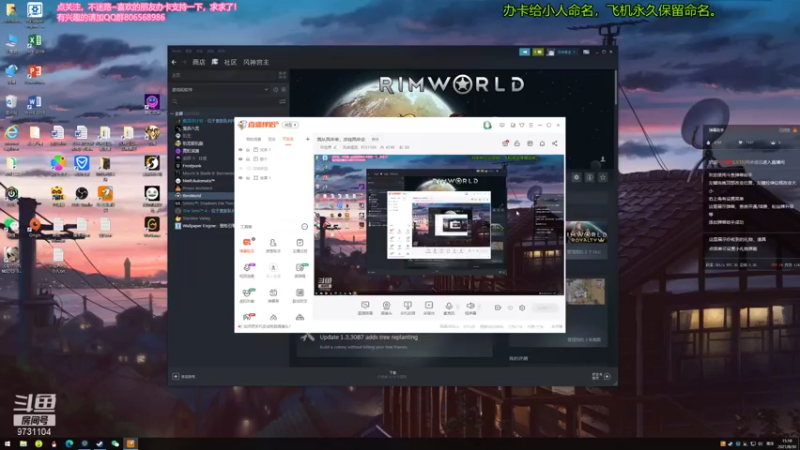Go back with Steam's left arrow
Image resolution: width=800 pixels, height=450 pixels.
pos(174,62)
